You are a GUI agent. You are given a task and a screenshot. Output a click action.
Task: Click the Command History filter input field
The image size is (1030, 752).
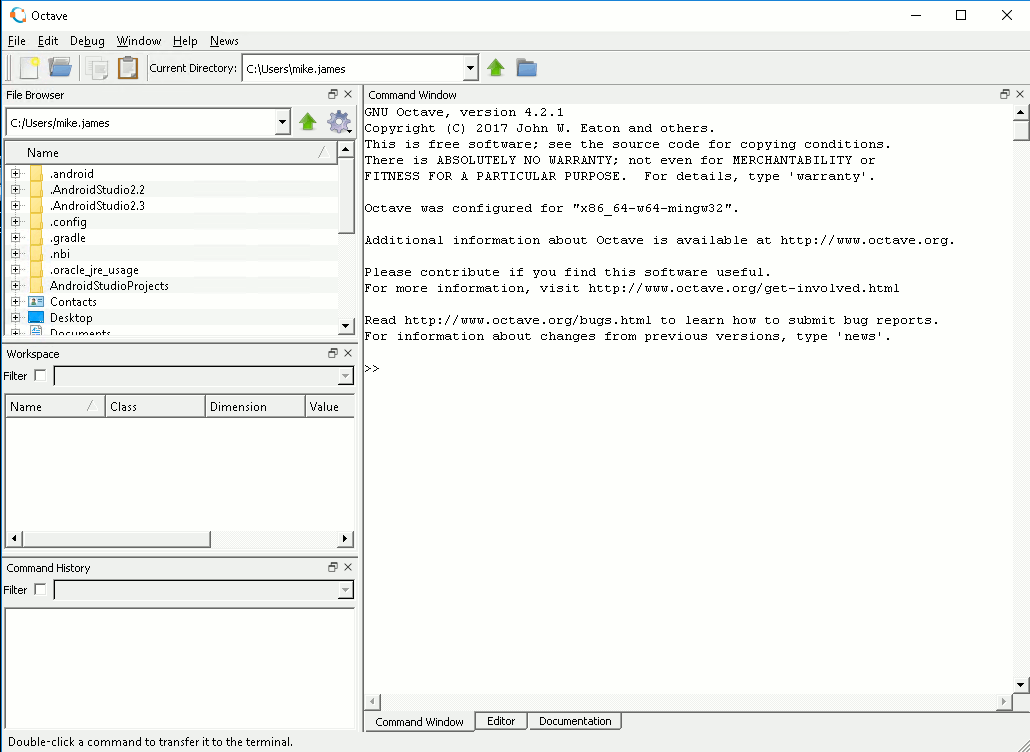coord(196,590)
